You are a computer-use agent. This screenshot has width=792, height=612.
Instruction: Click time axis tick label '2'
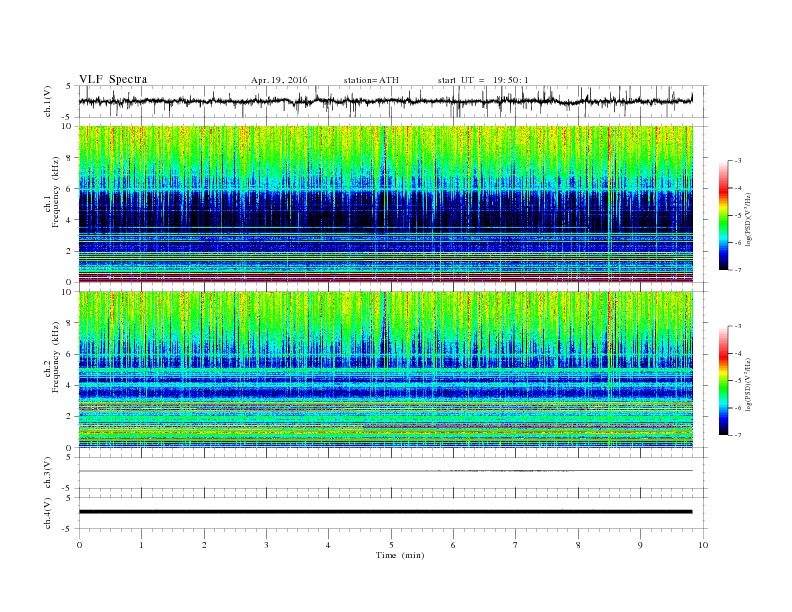click(204, 545)
